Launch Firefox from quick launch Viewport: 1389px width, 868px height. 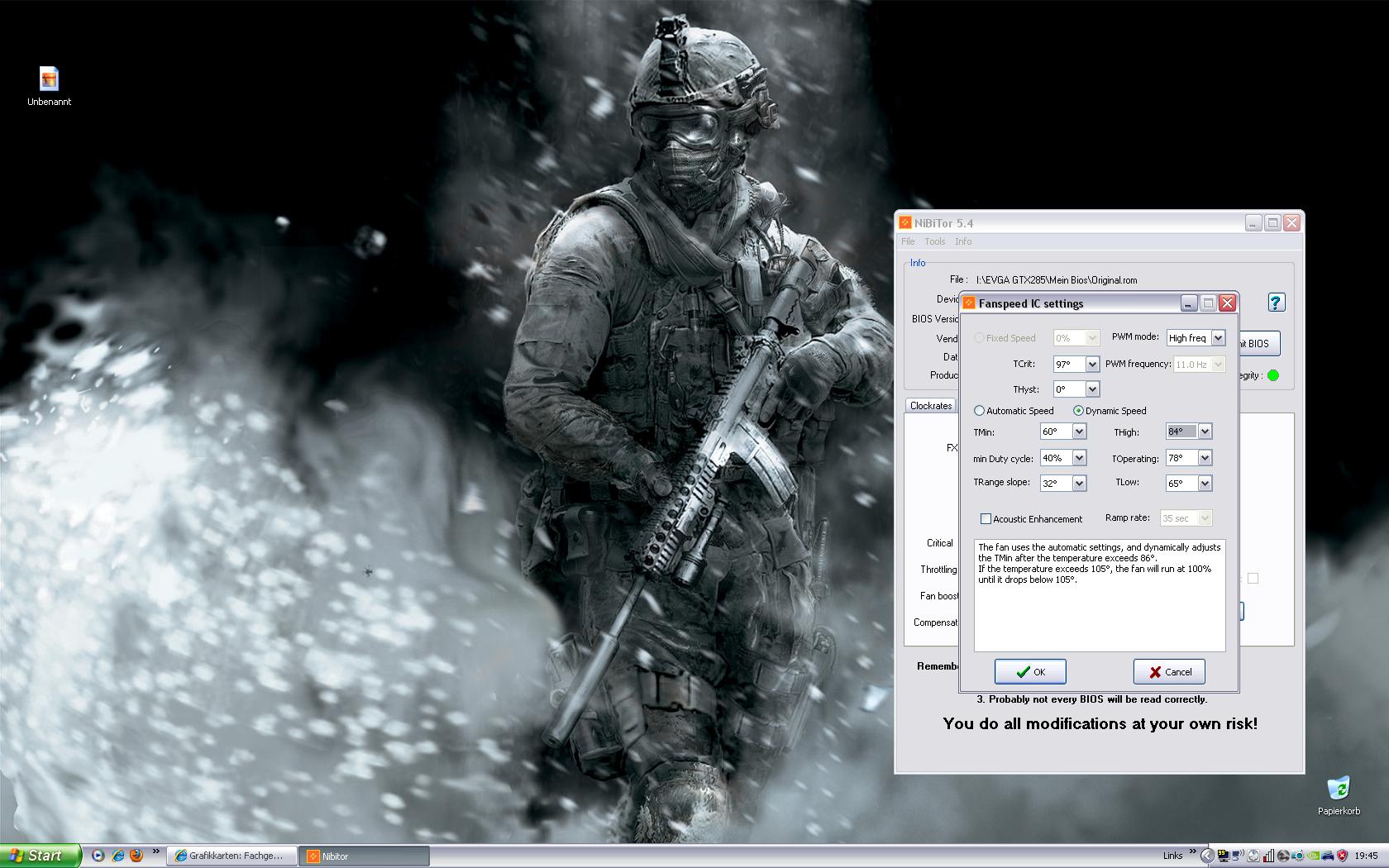click(136, 856)
